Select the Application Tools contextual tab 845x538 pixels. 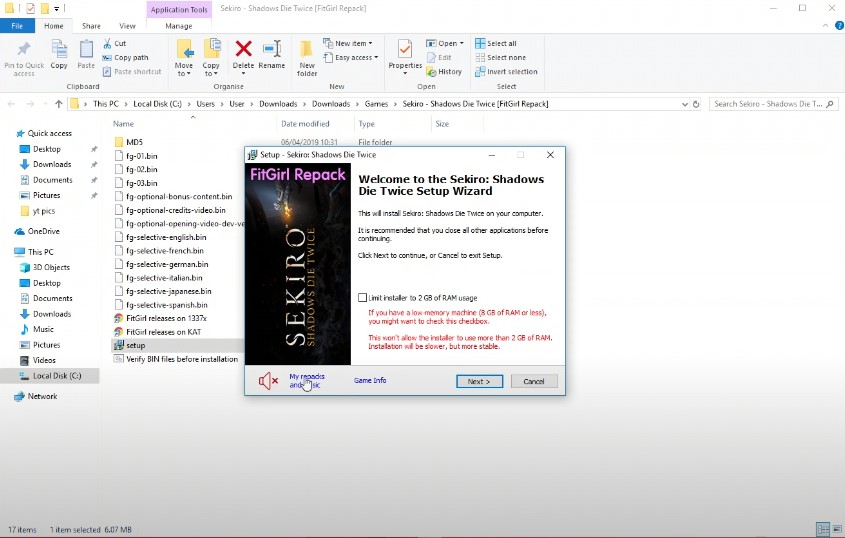point(179,9)
